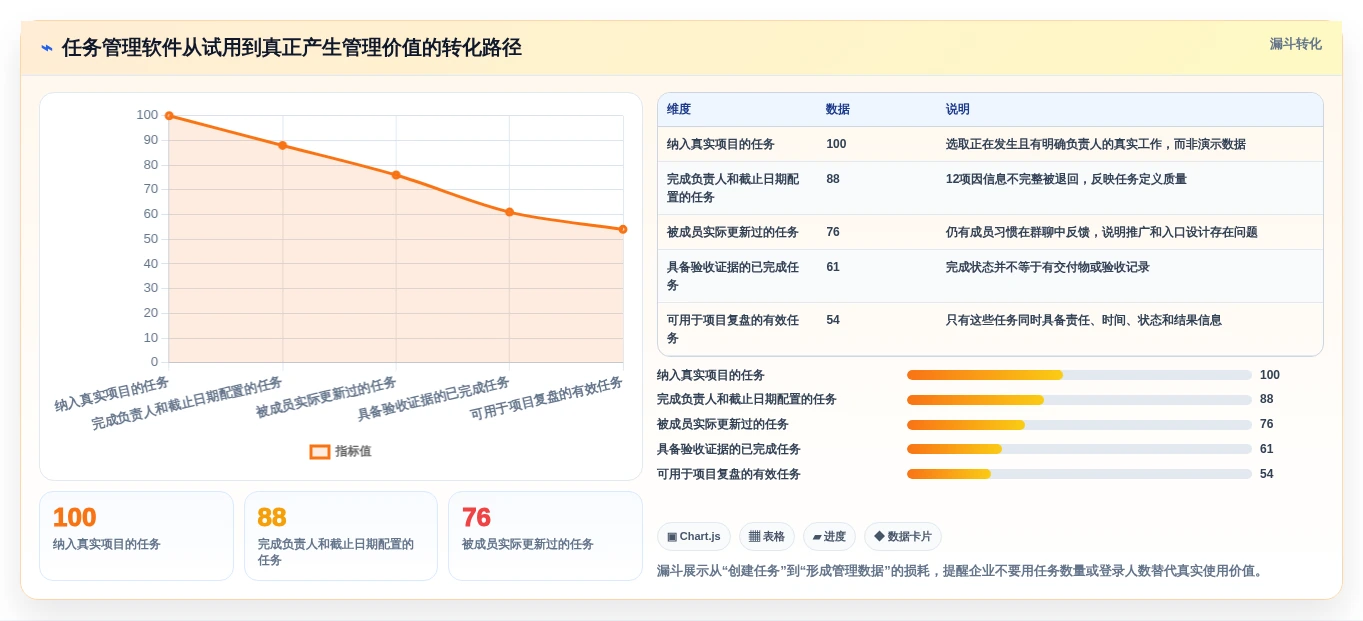This screenshot has width=1363, height=621.
Task: Click the progress bar for 纳入真实项目的任务
Action: click(1079, 375)
